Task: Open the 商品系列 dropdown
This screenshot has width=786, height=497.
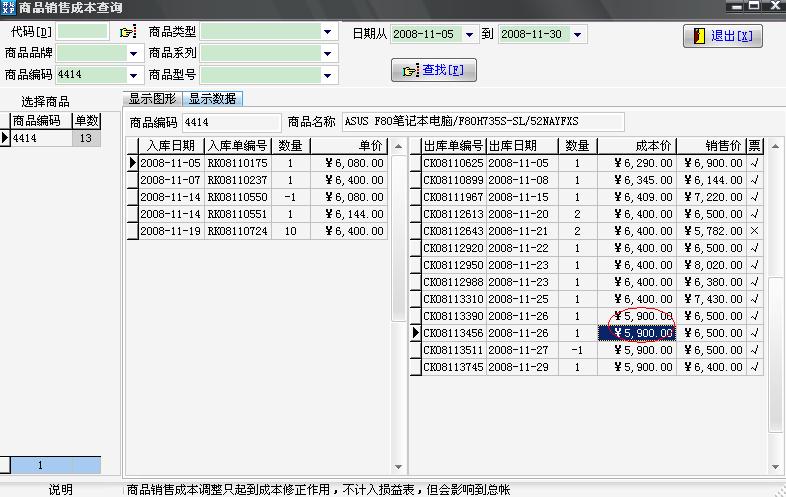Action: point(328,53)
